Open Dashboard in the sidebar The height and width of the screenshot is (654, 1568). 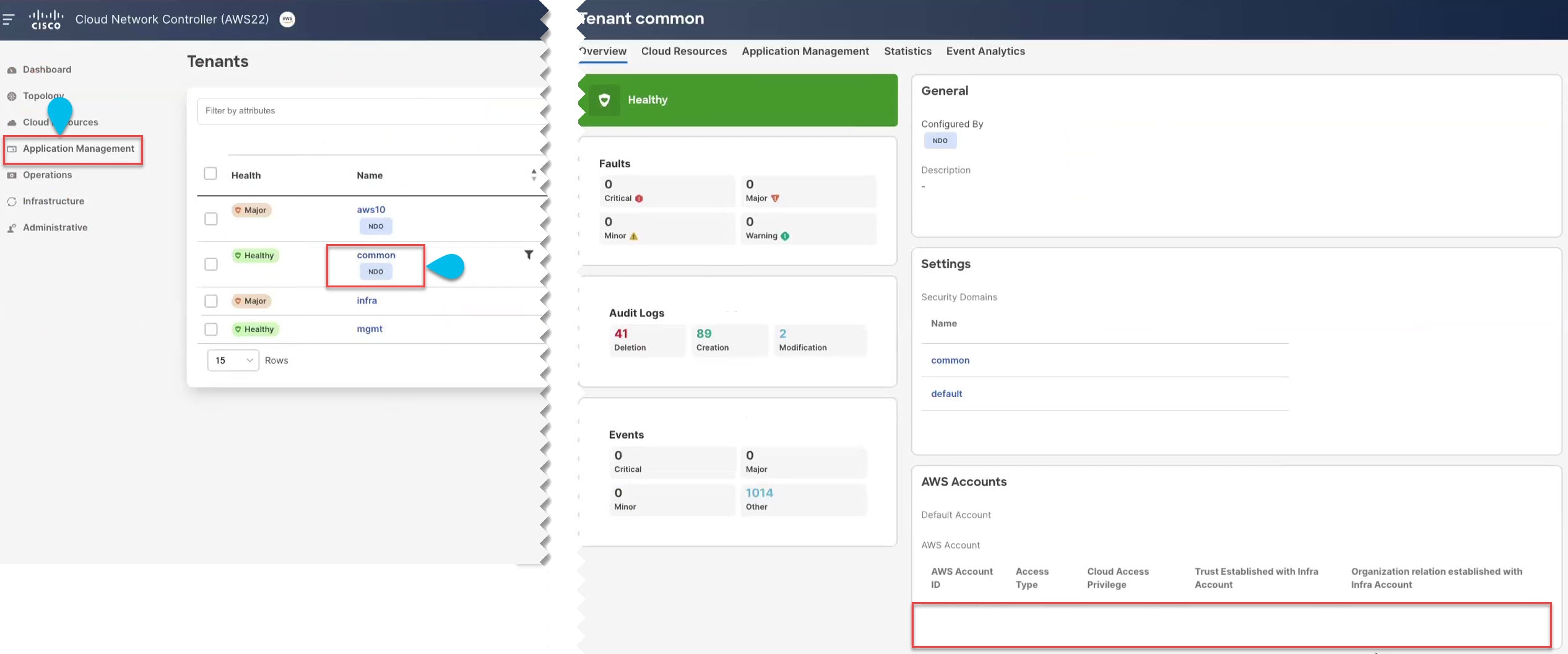coord(47,70)
